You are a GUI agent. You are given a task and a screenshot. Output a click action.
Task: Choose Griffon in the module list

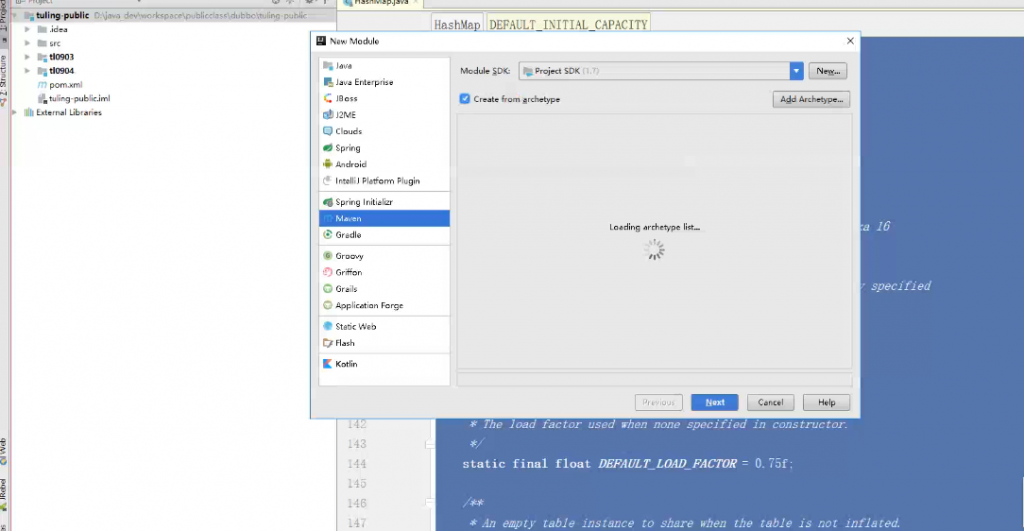tap(384, 272)
